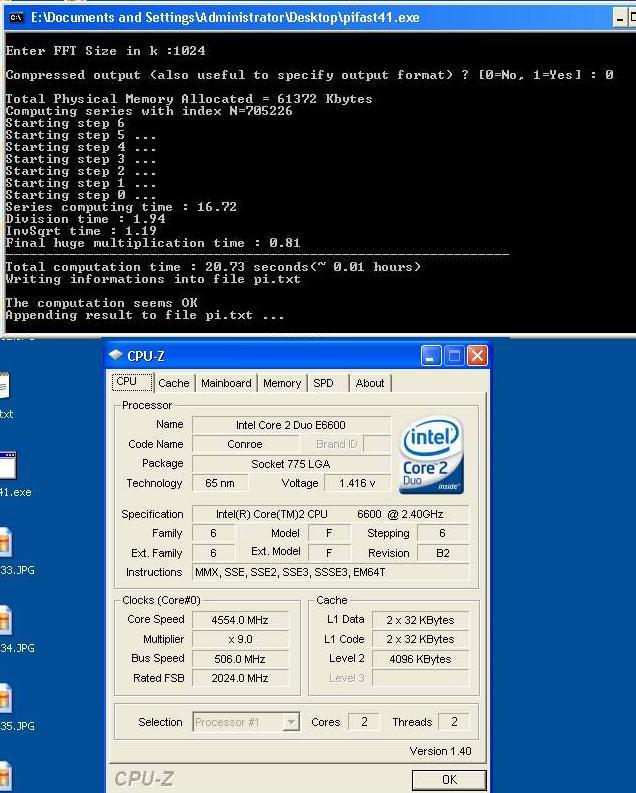The image size is (636, 793).
Task: Click the Multiplier value 'x 9.0'
Action: [240, 639]
